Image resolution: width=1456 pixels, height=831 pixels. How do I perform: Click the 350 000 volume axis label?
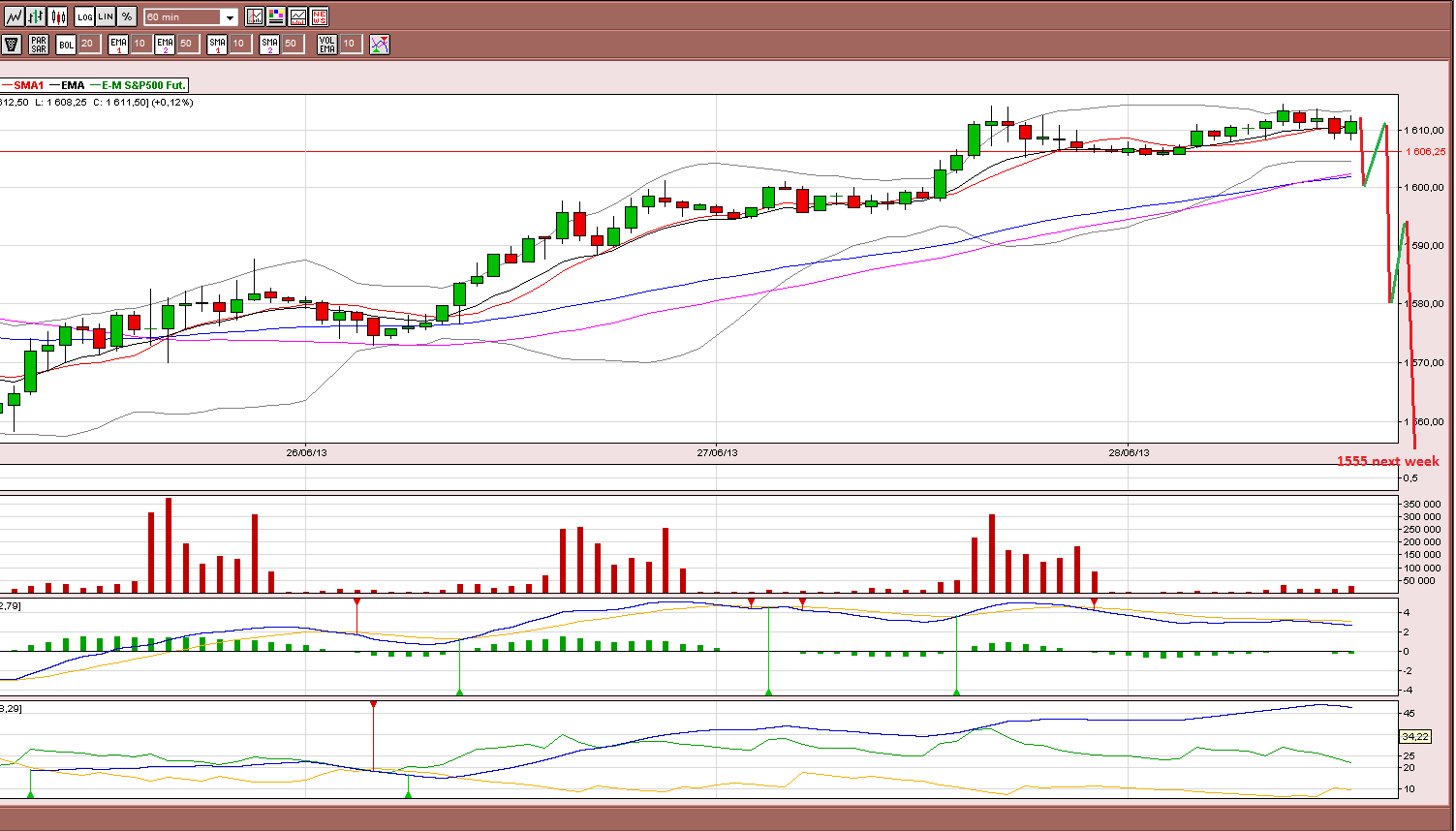[x=1424, y=505]
